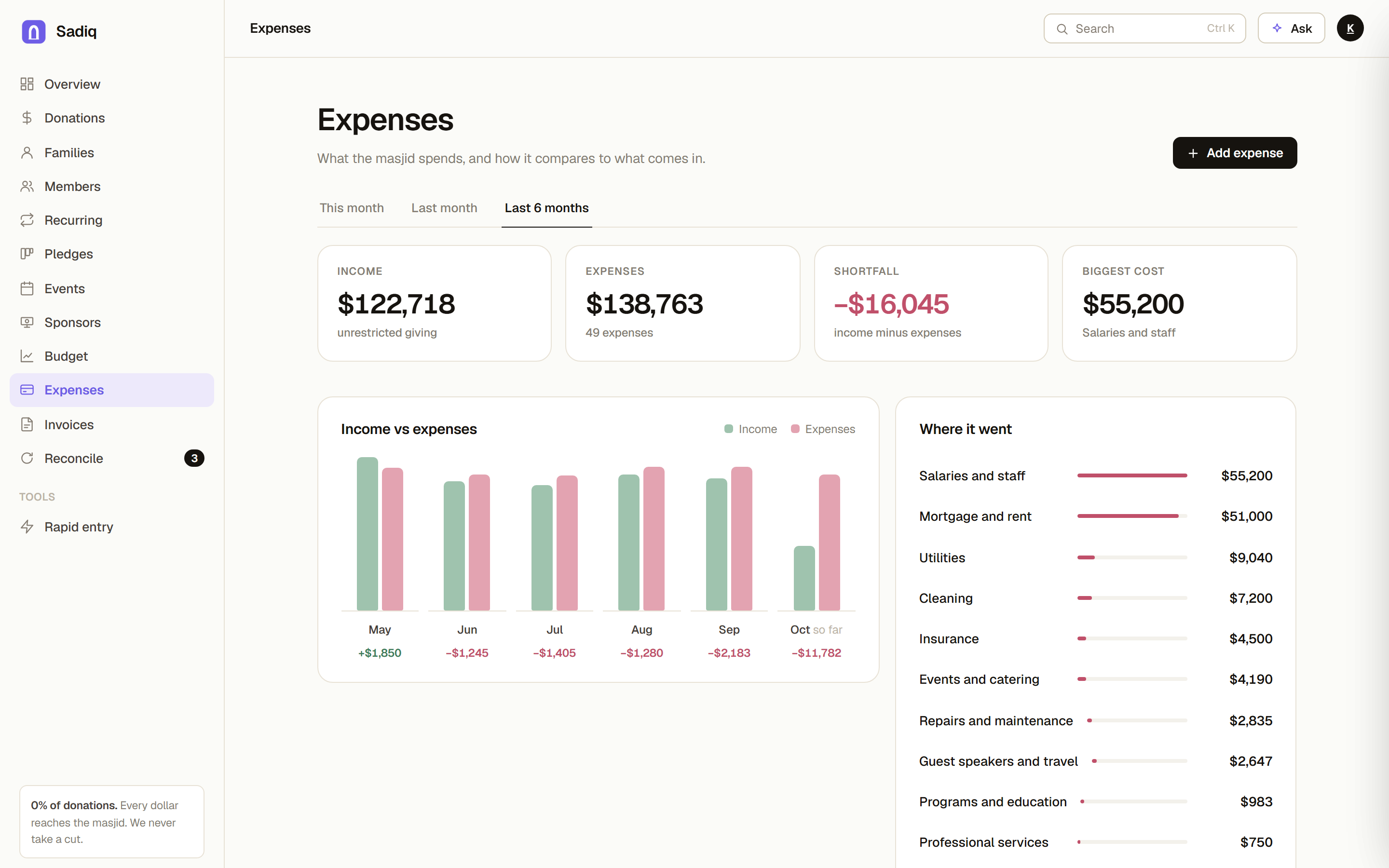Open Donations in the sidebar
The height and width of the screenshot is (868, 1389).
click(112, 118)
